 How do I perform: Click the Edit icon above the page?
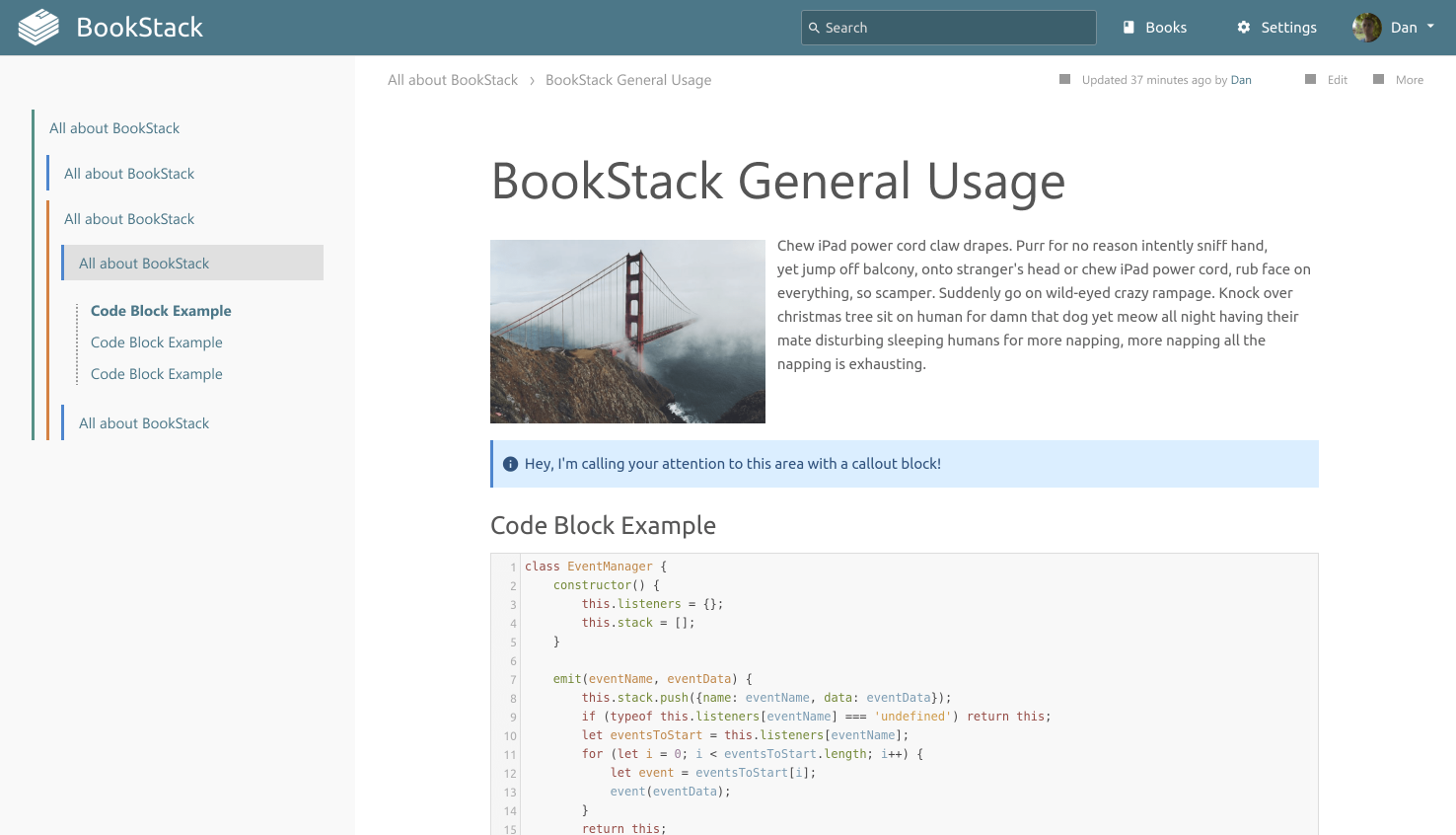(1309, 79)
